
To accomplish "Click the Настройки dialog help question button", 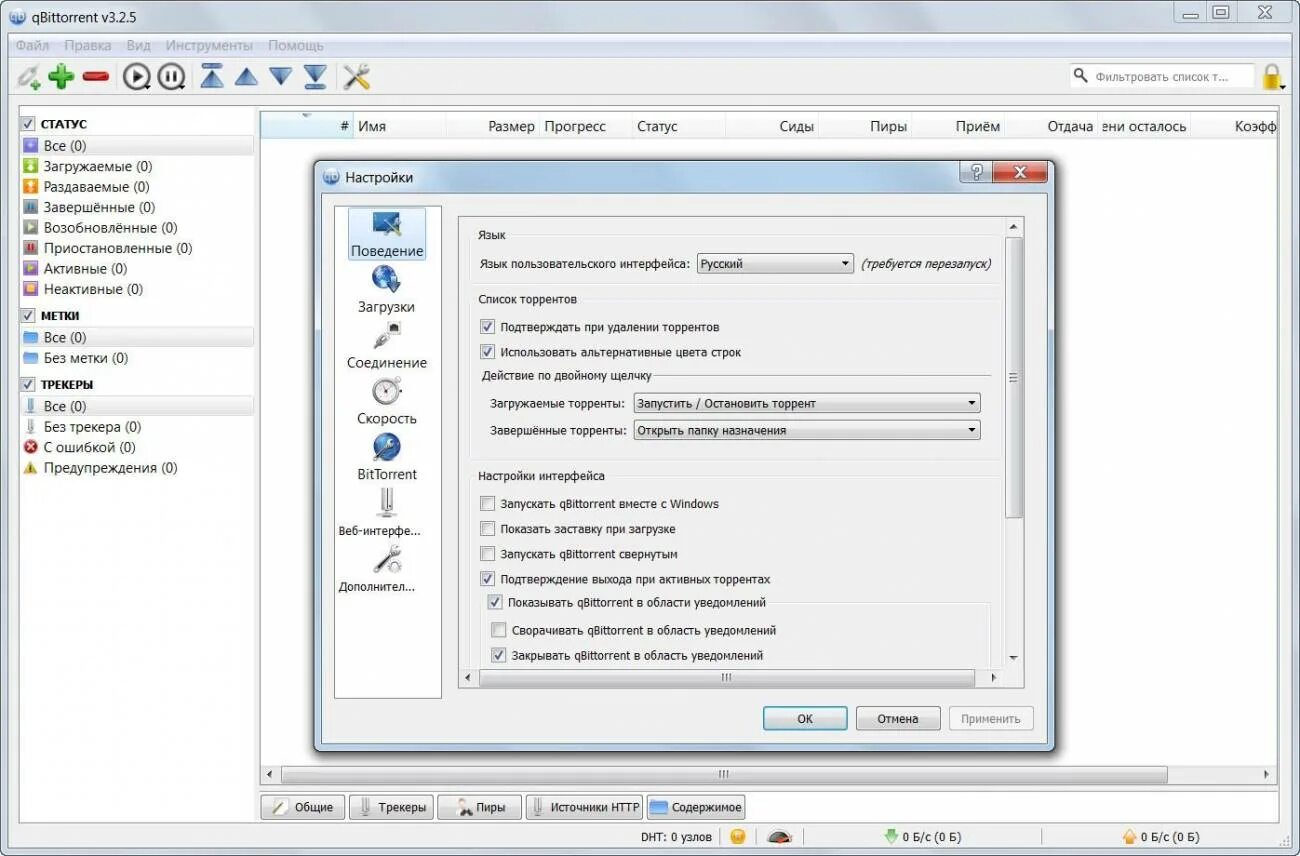I will coord(976,172).
